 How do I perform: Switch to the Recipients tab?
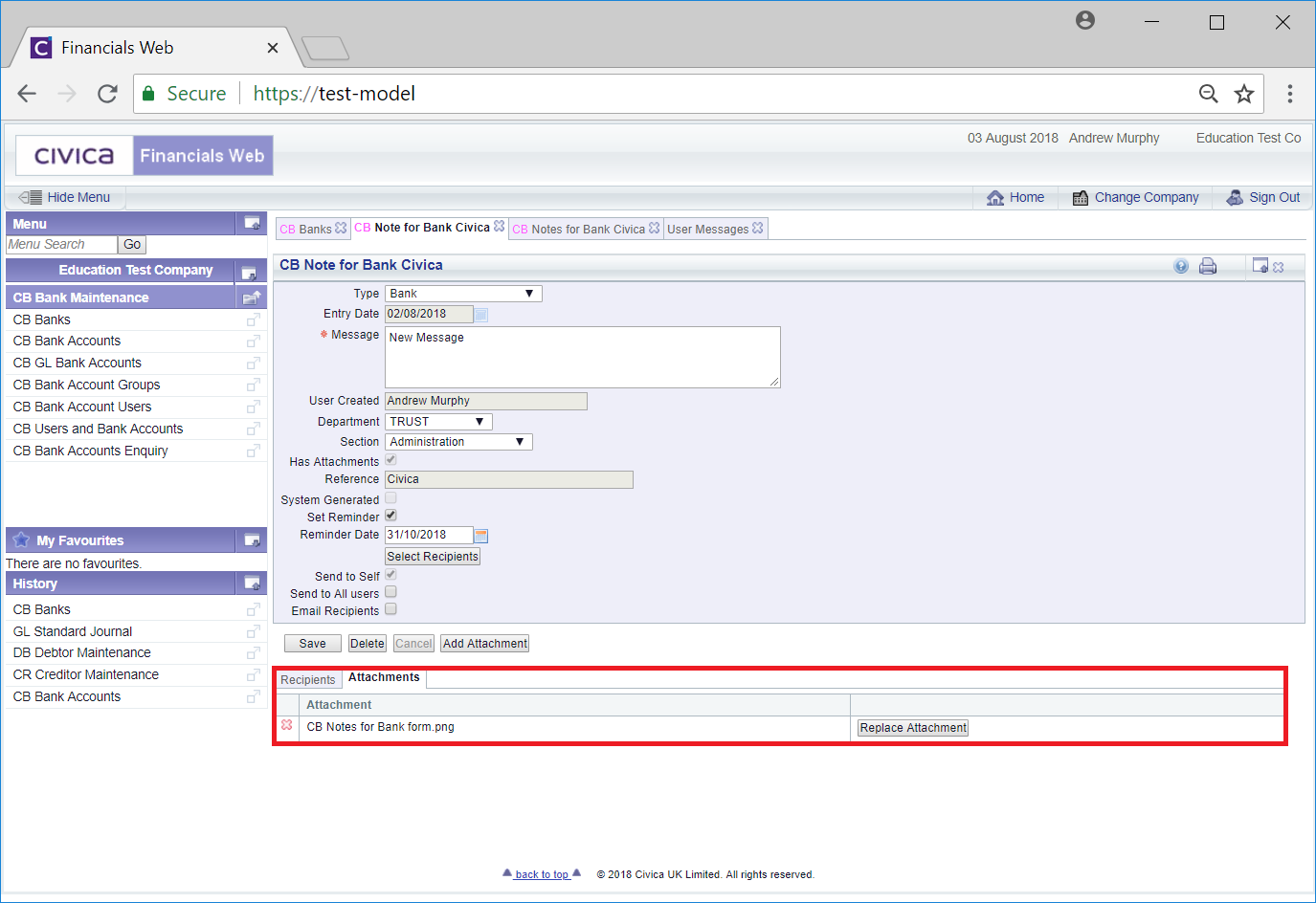pyautogui.click(x=308, y=680)
